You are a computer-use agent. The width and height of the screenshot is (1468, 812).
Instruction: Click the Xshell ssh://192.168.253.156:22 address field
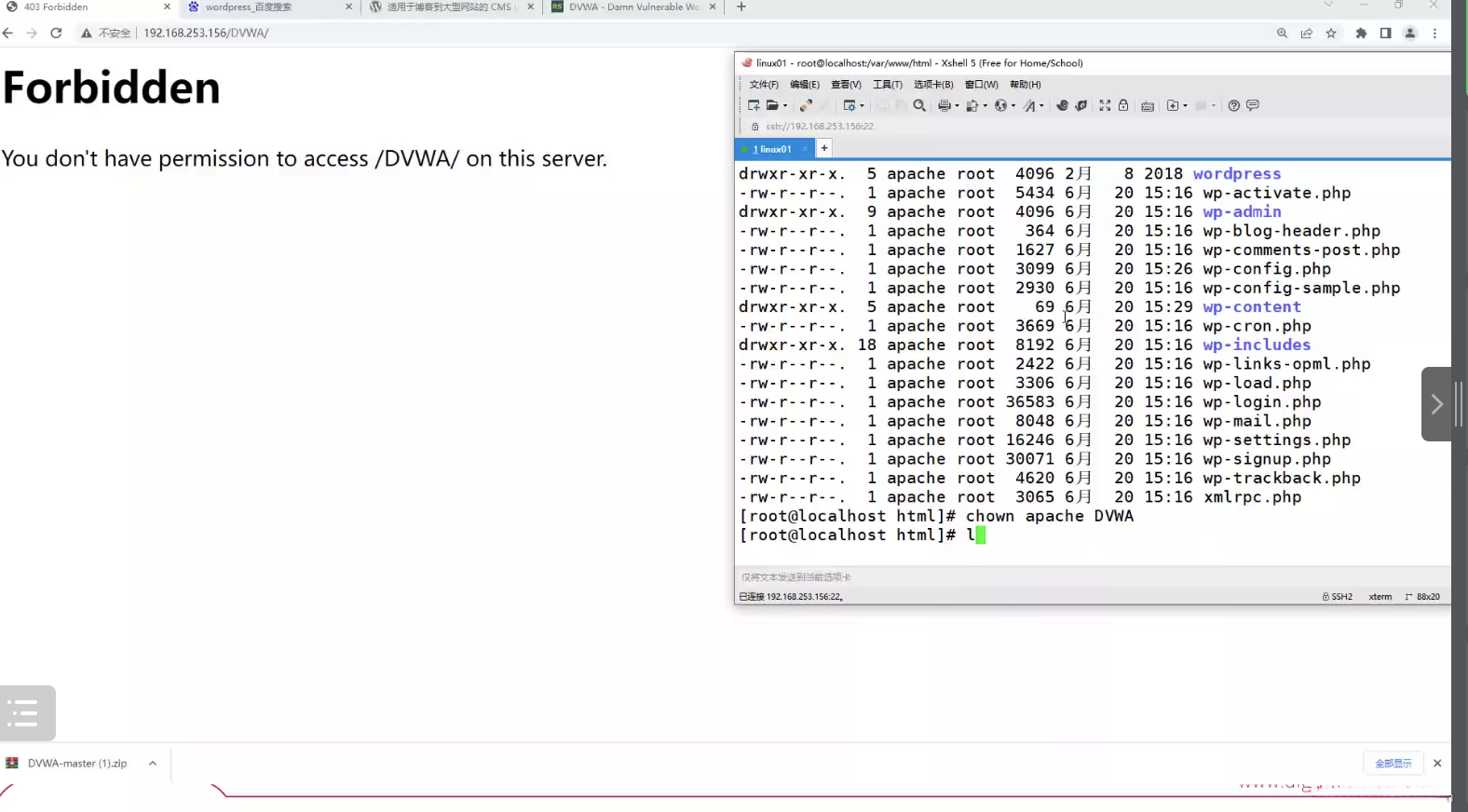[x=820, y=127]
